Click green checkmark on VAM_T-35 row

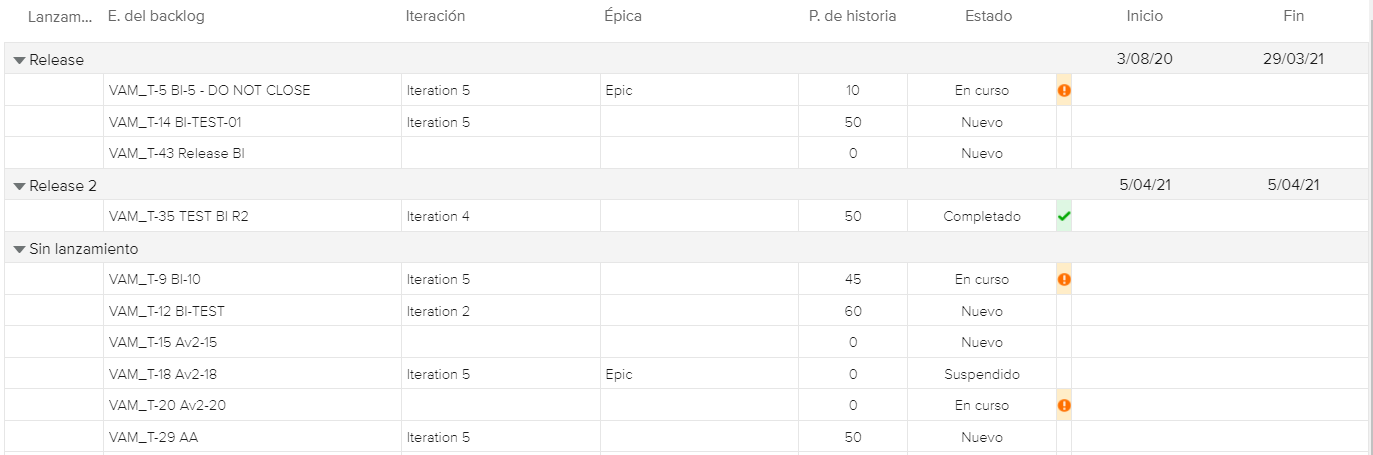[1064, 216]
